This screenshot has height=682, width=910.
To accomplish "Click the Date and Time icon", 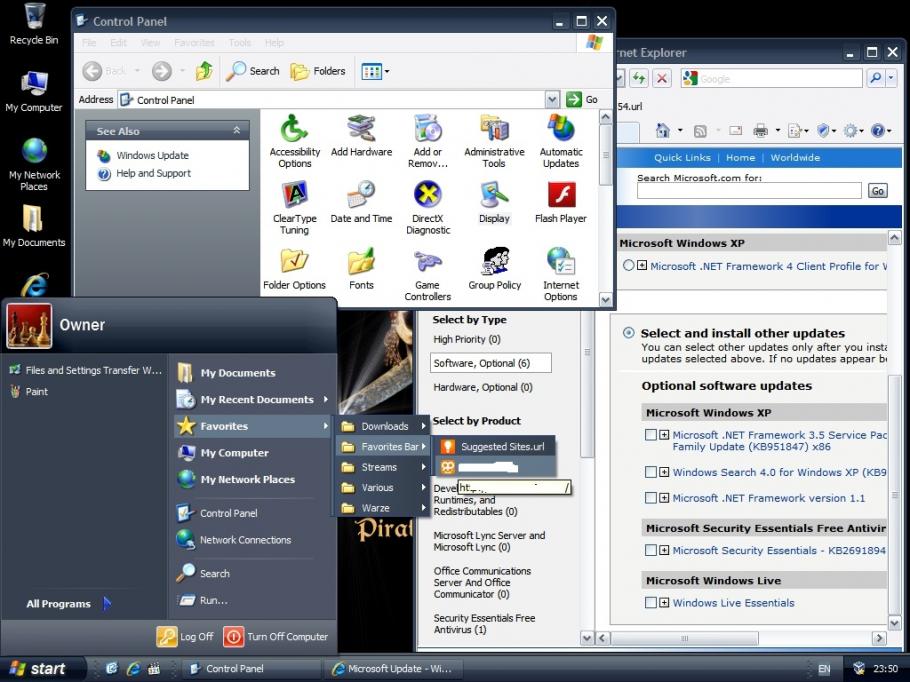I will coord(361,198).
